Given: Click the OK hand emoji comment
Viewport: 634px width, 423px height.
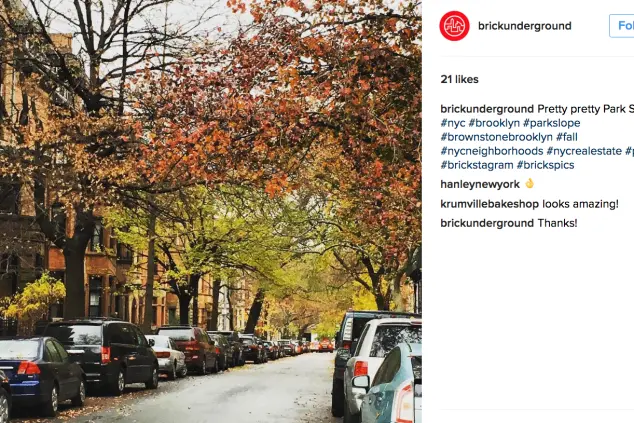Looking at the screenshot, I should click(529, 184).
